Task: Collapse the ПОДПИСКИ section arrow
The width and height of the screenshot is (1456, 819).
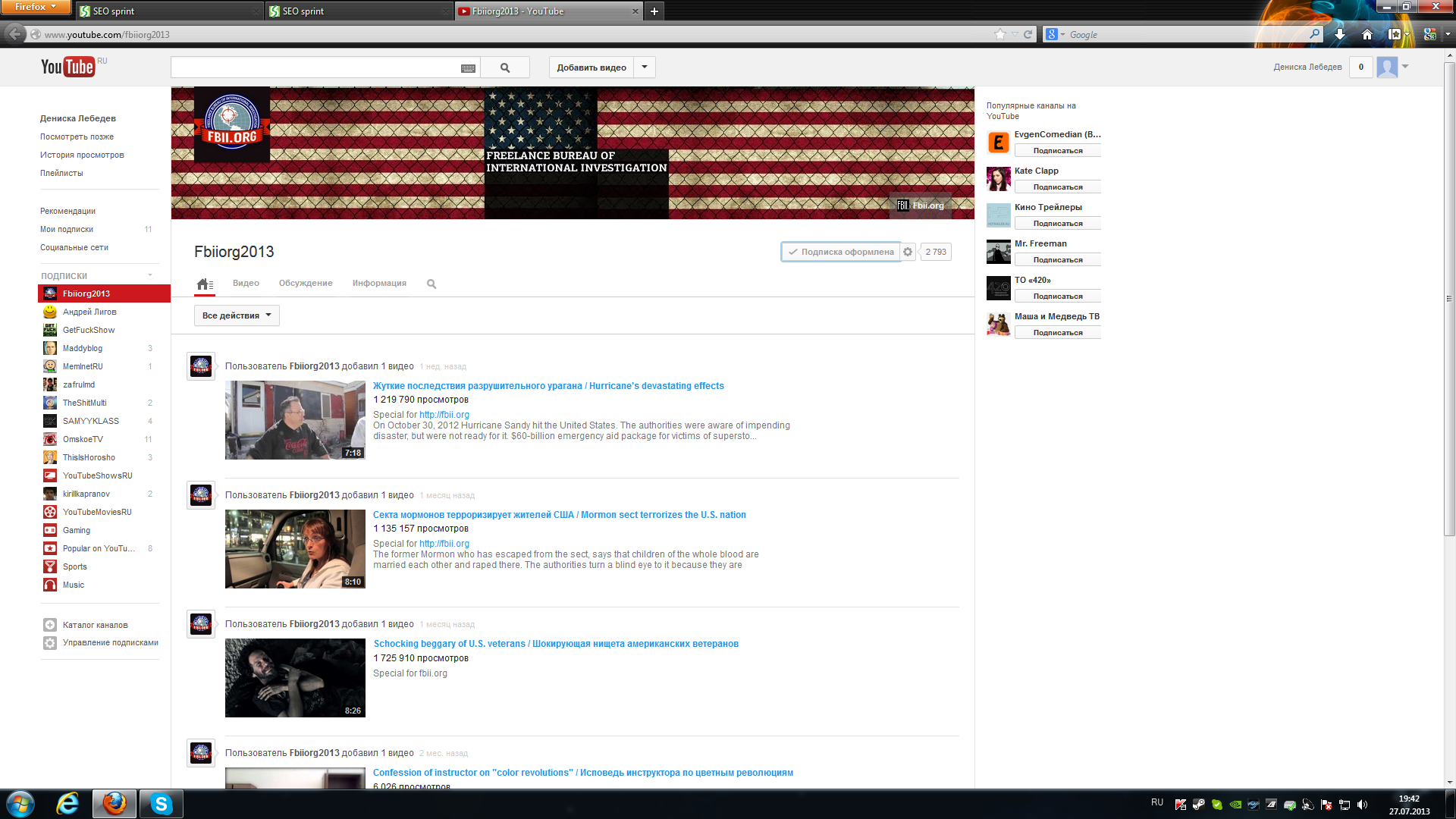Action: (150, 275)
